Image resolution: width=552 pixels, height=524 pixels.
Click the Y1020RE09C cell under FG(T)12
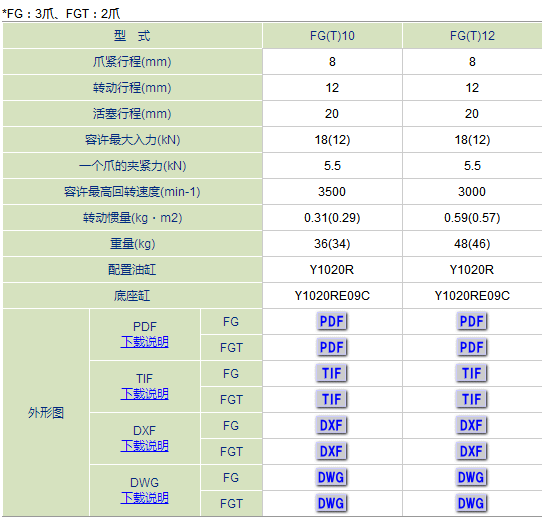[472, 295]
